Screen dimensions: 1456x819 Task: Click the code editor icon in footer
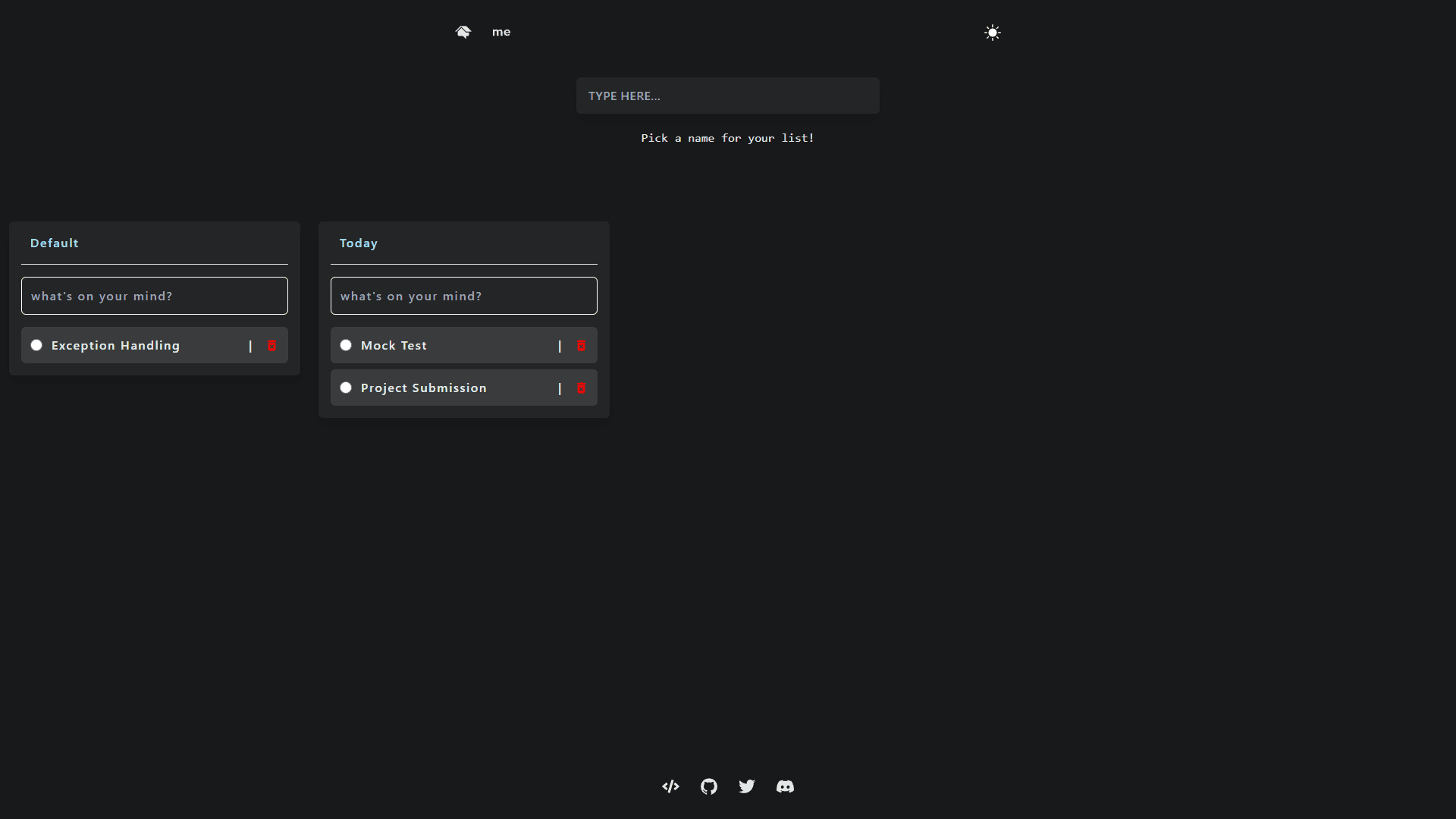coord(671,786)
